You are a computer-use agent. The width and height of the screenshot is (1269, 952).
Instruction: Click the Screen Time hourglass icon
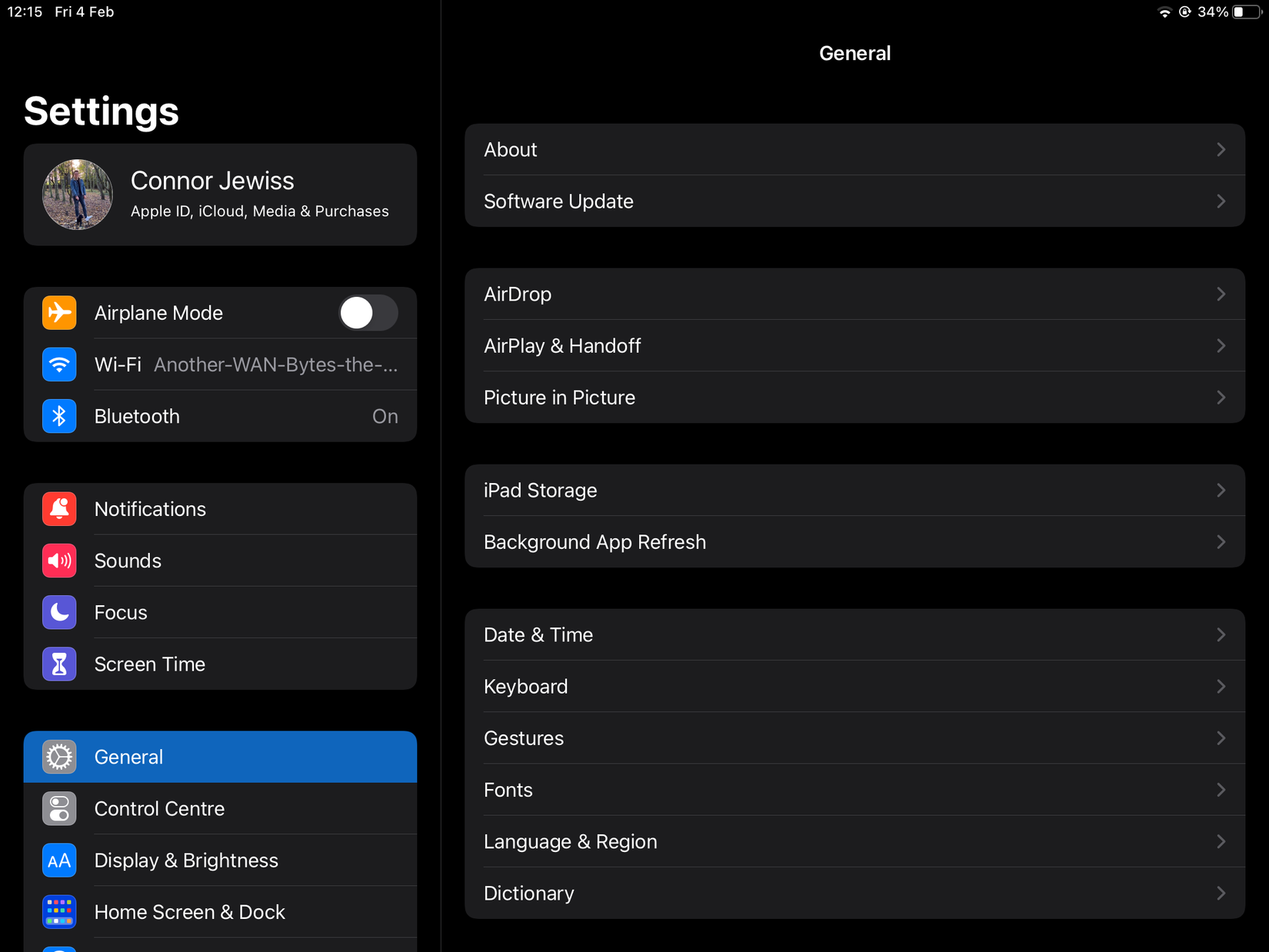pos(59,664)
